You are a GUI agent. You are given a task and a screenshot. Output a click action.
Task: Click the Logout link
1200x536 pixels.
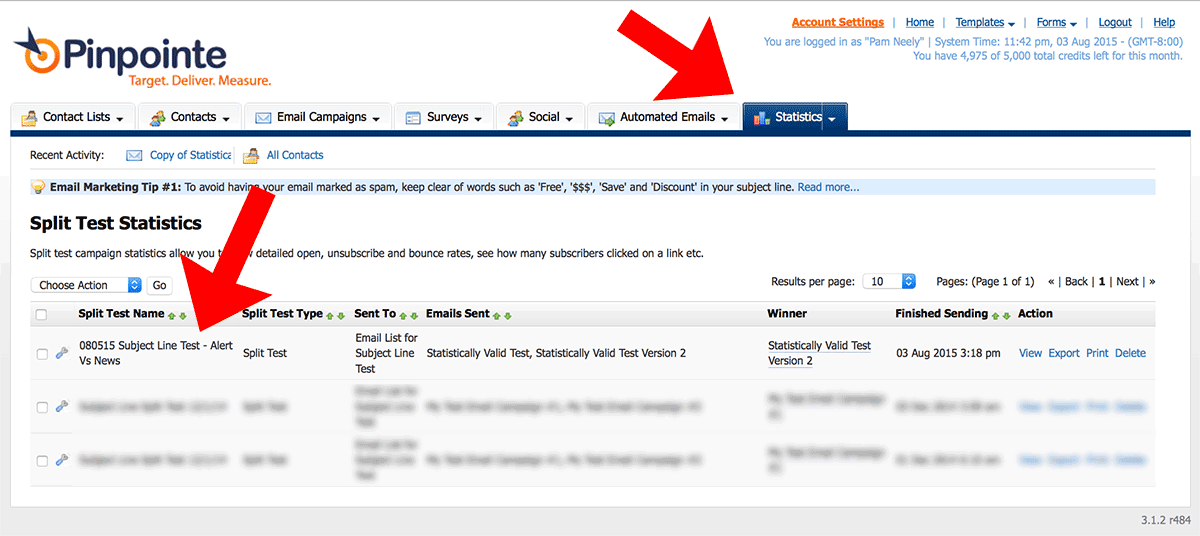click(x=1115, y=22)
